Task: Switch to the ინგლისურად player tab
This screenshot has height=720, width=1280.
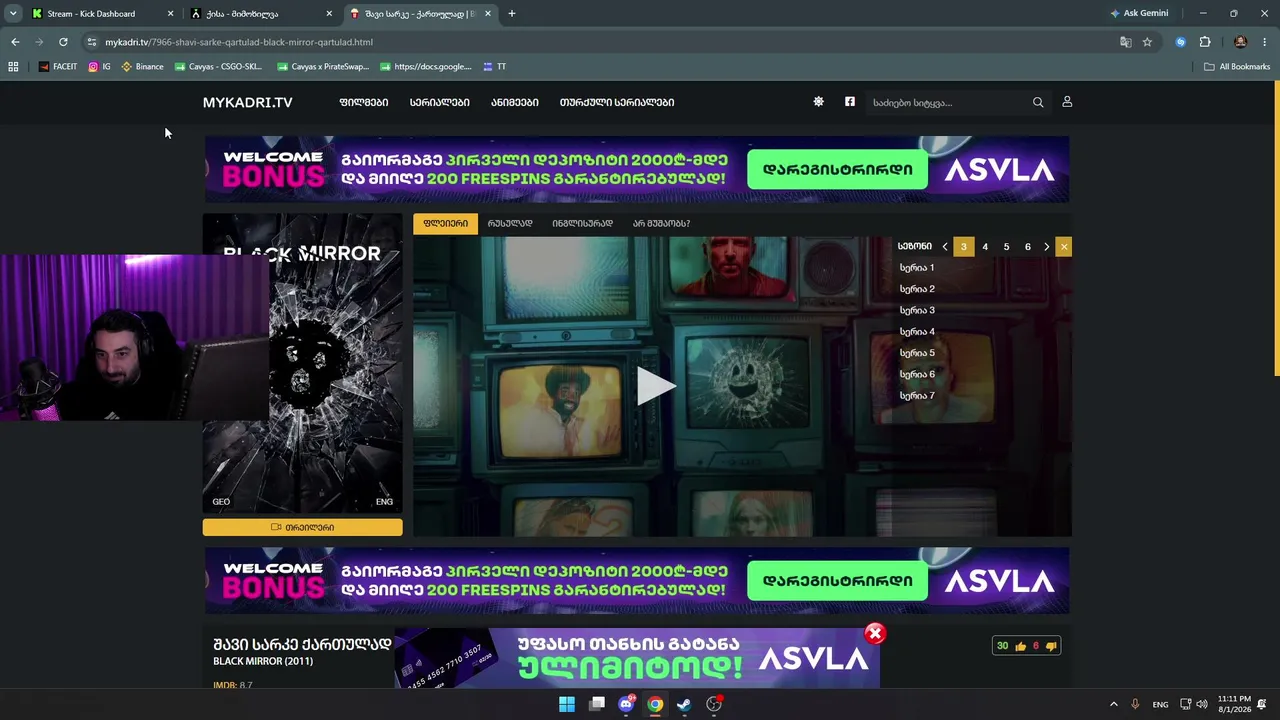Action: pos(582,224)
